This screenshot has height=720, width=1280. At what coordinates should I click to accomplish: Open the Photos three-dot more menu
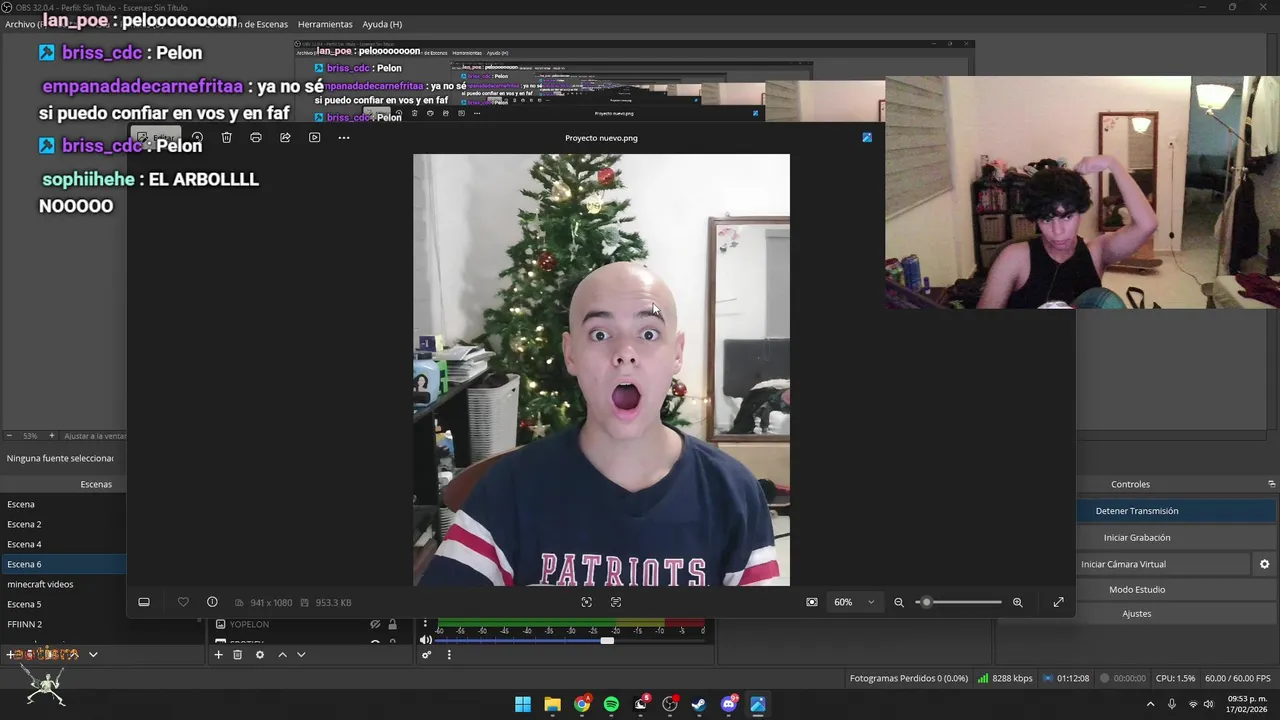point(344,137)
